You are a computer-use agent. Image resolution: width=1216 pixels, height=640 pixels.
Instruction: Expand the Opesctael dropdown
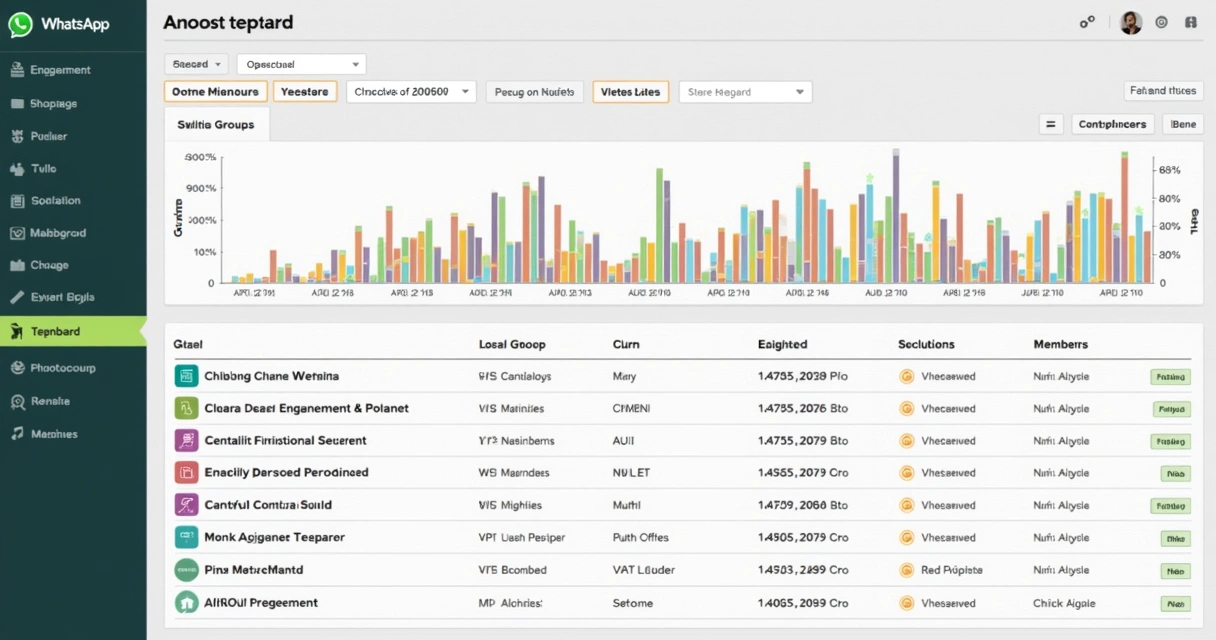pos(301,64)
